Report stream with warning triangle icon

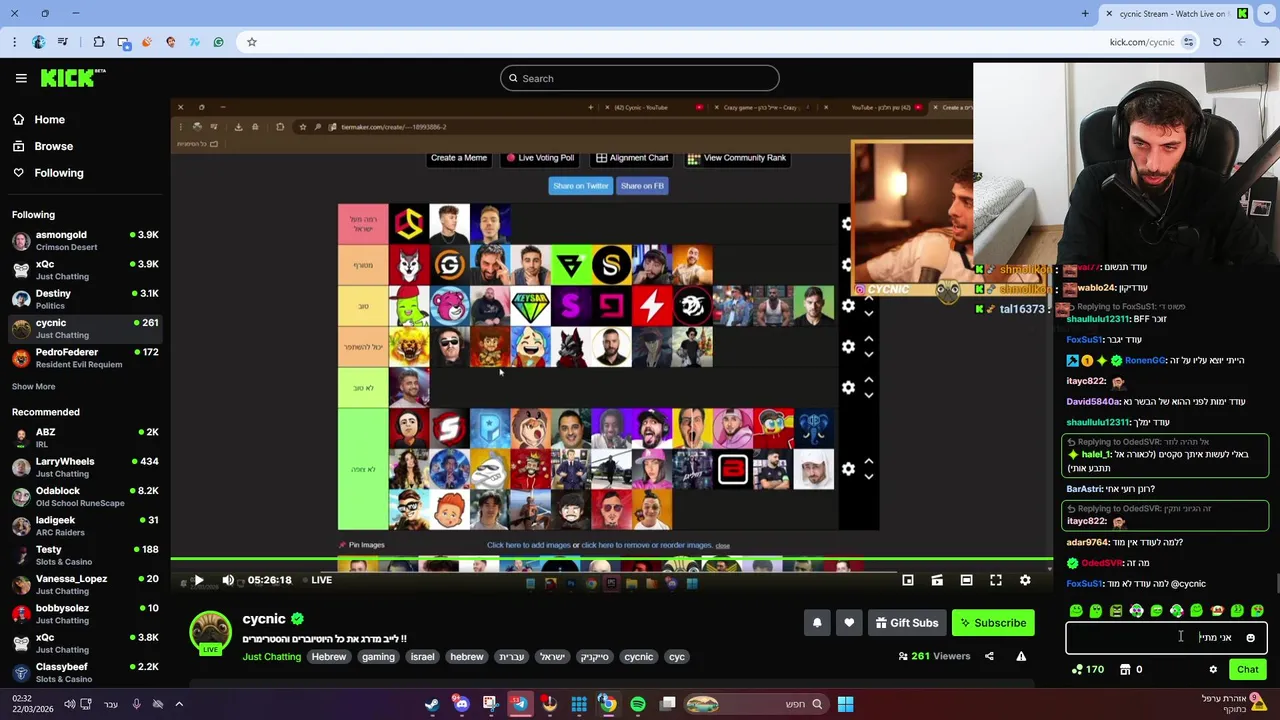1021,656
